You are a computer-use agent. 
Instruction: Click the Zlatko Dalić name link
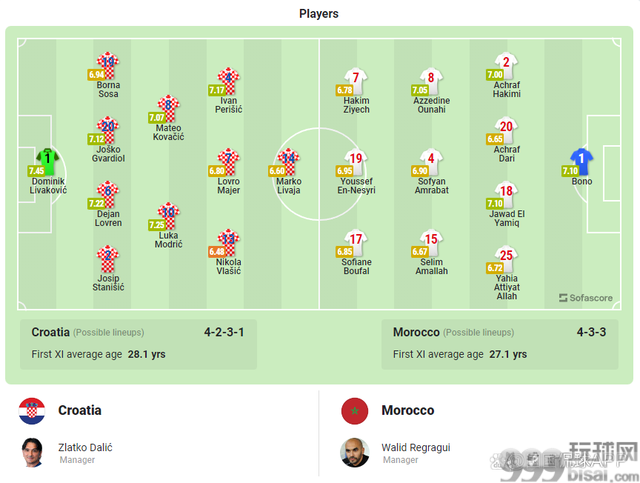coord(85,447)
